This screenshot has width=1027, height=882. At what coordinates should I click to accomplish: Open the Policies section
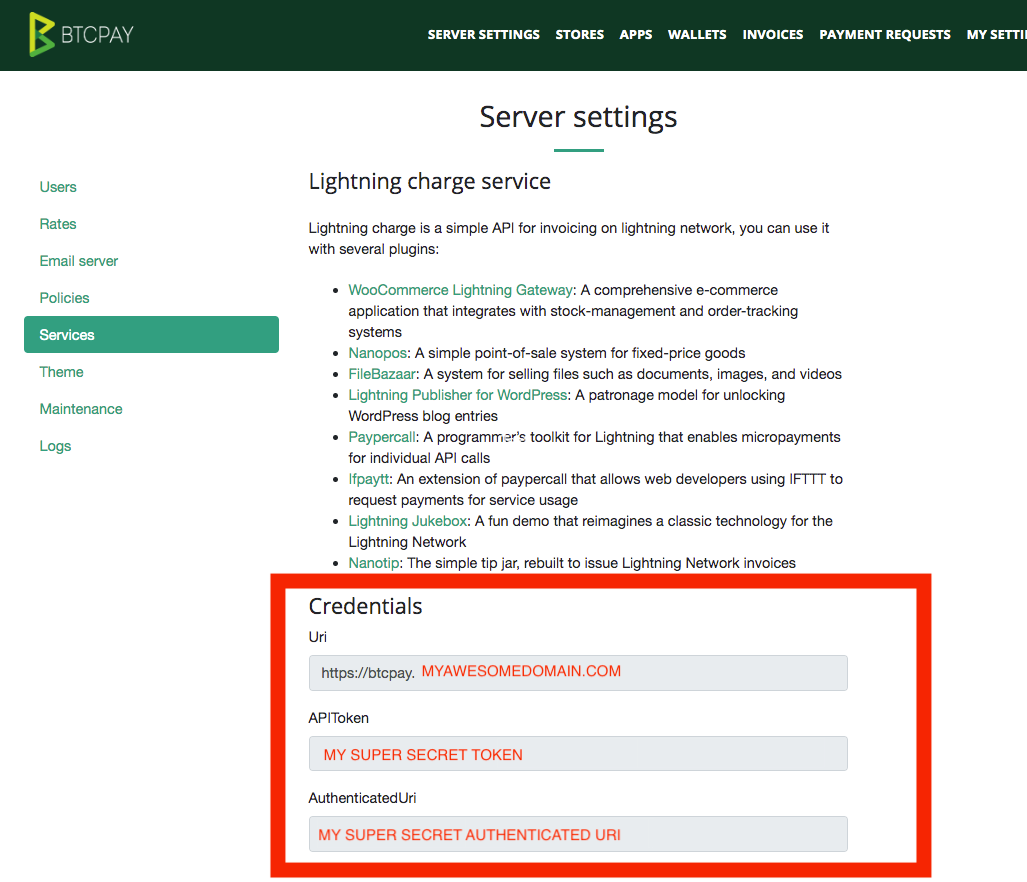(64, 298)
